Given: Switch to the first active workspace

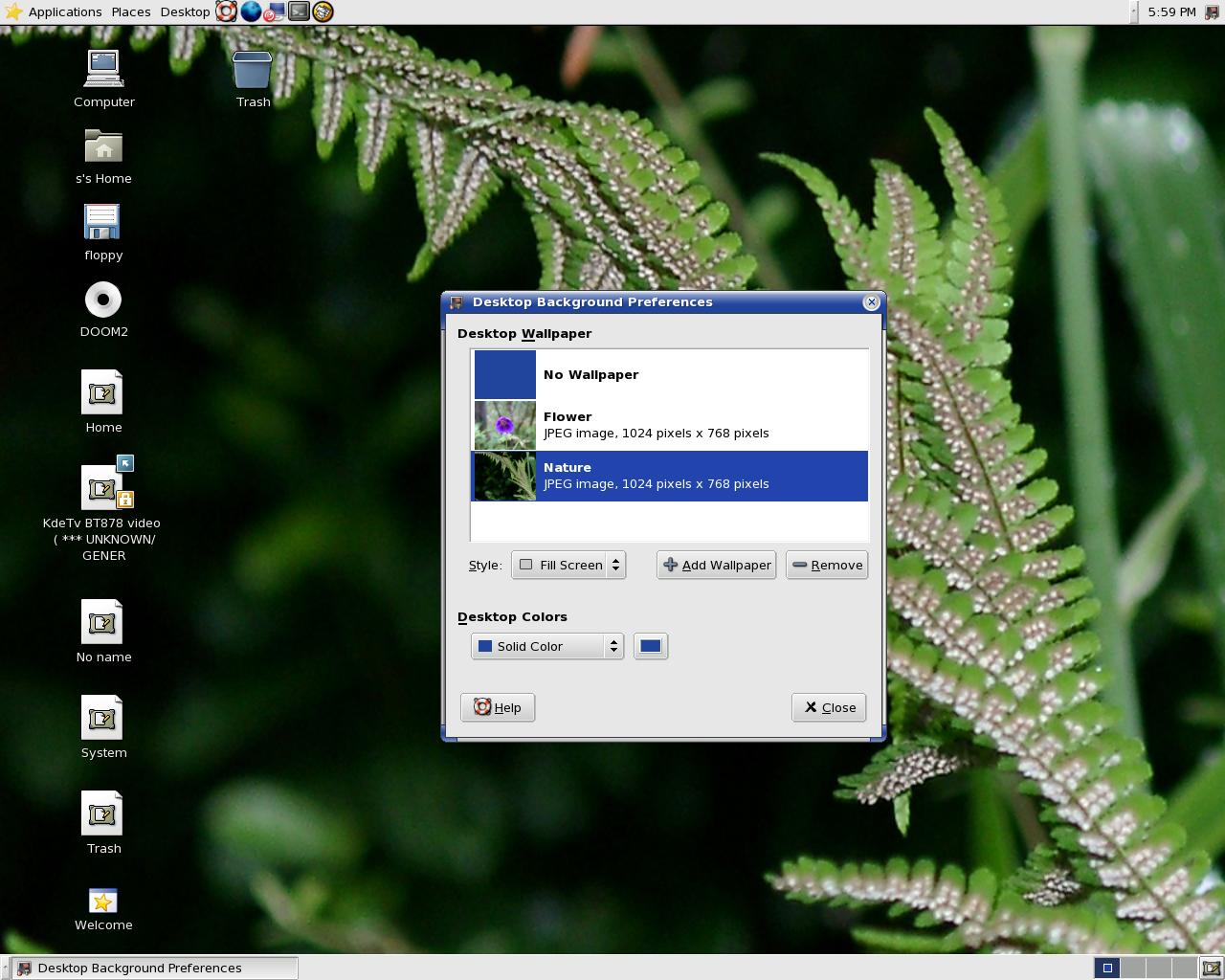Looking at the screenshot, I should [x=1106, y=968].
